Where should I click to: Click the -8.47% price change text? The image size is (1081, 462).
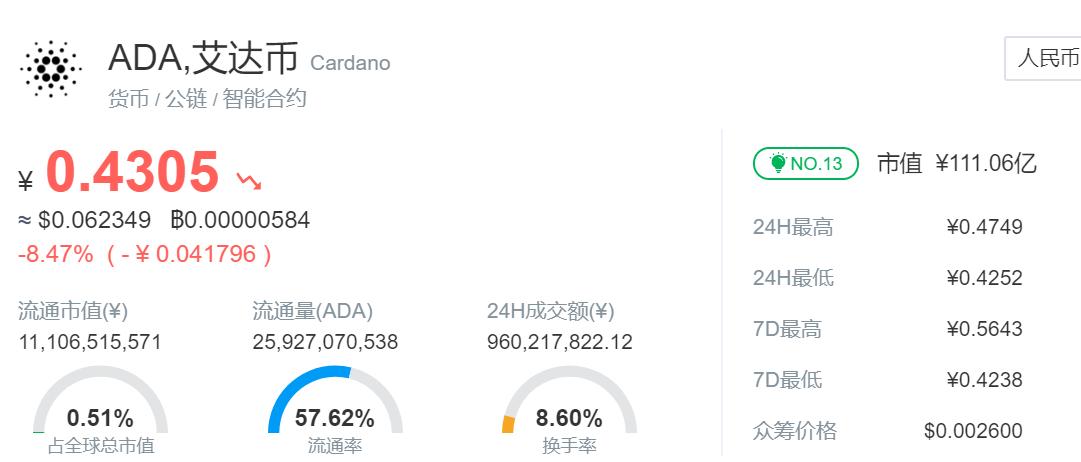[x=56, y=254]
